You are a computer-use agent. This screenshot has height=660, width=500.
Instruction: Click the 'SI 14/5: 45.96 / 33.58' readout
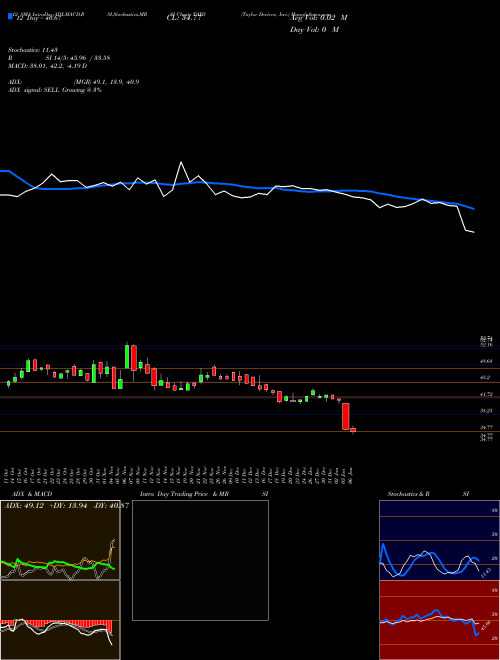(78, 58)
